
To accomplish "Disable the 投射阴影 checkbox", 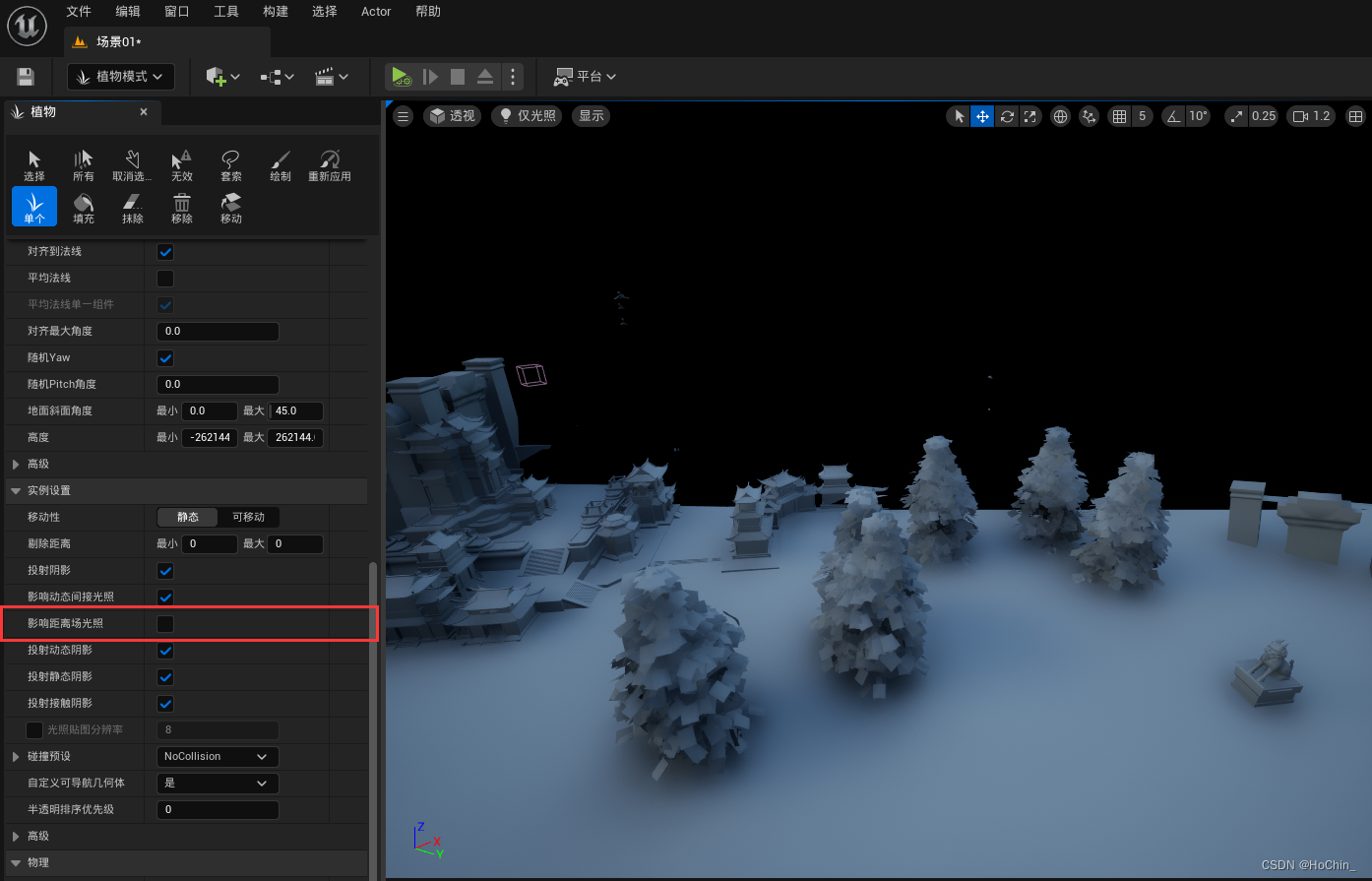I will [164, 570].
